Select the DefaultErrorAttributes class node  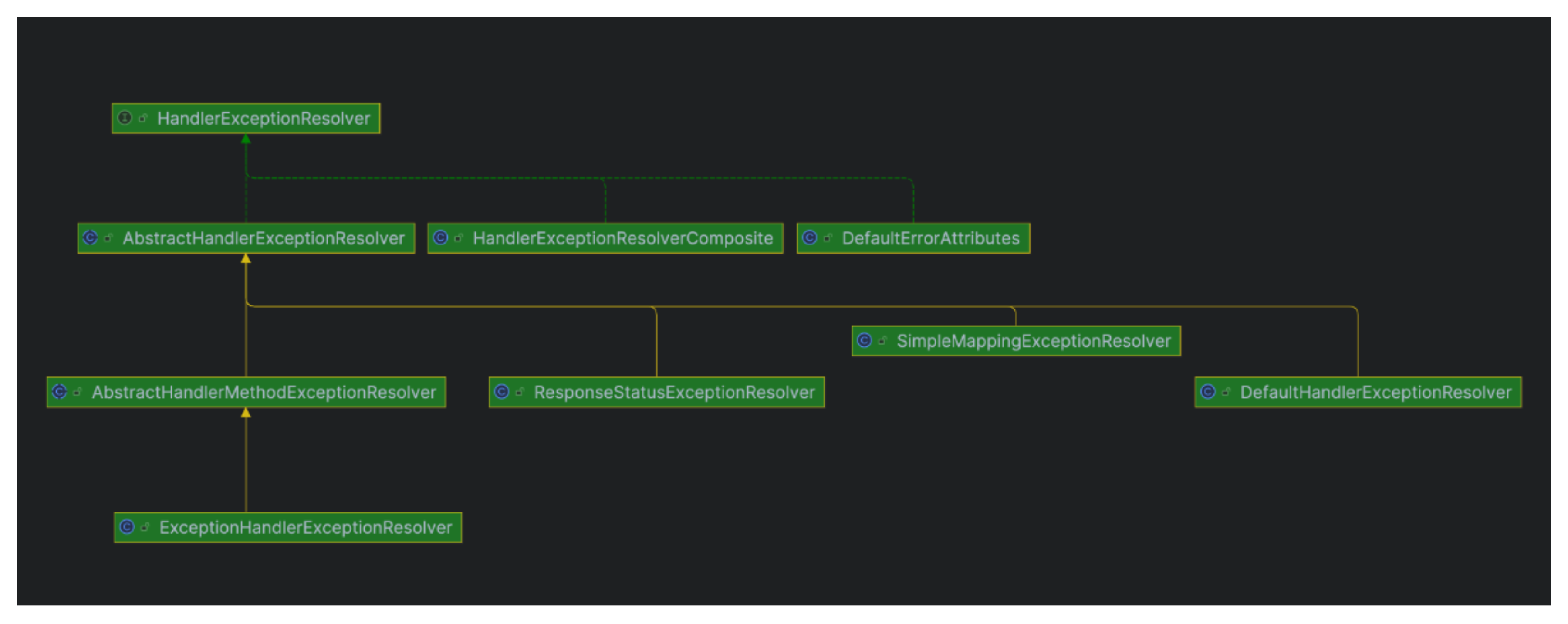click(x=930, y=238)
